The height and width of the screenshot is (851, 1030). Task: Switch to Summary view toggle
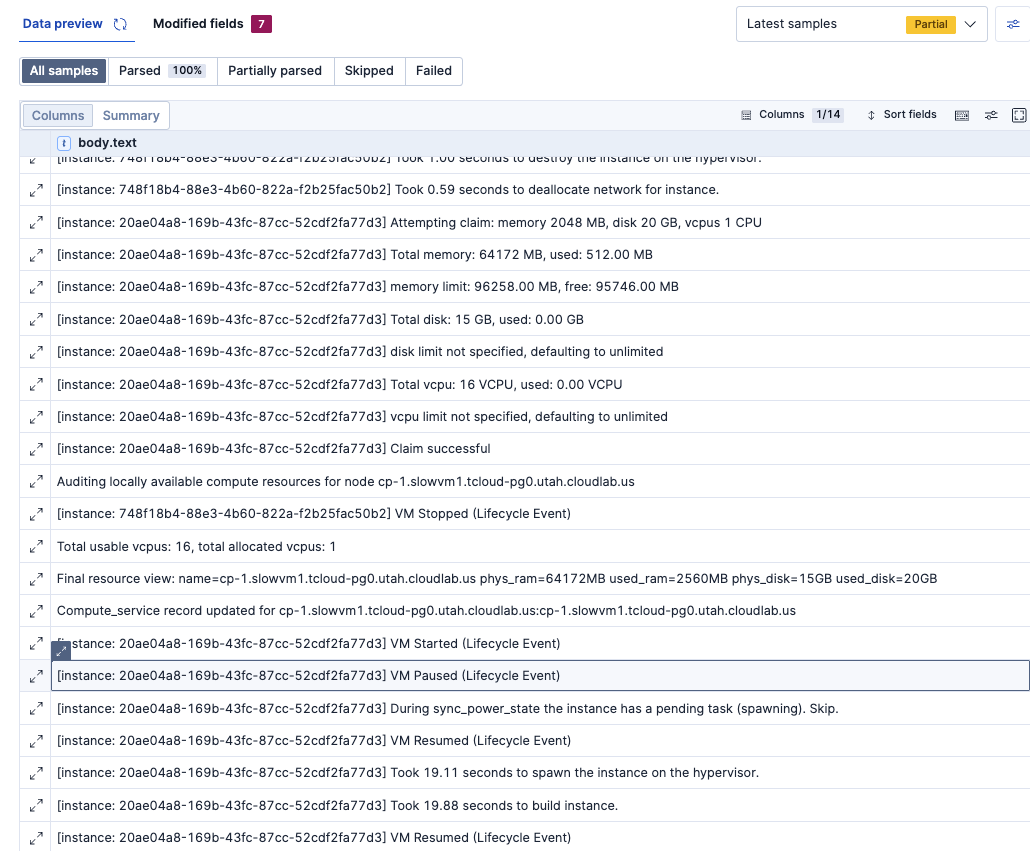[131, 116]
